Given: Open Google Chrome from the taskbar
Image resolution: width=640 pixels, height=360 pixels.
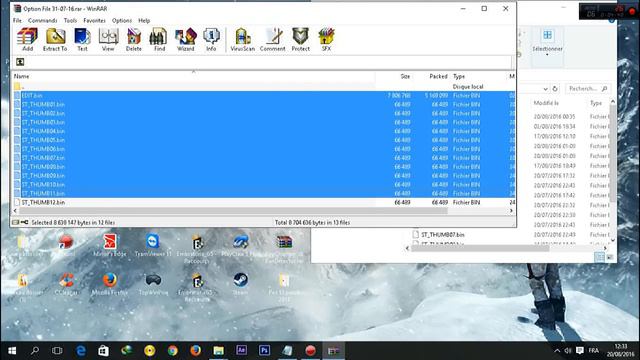Looking at the screenshot, I should point(173,351).
